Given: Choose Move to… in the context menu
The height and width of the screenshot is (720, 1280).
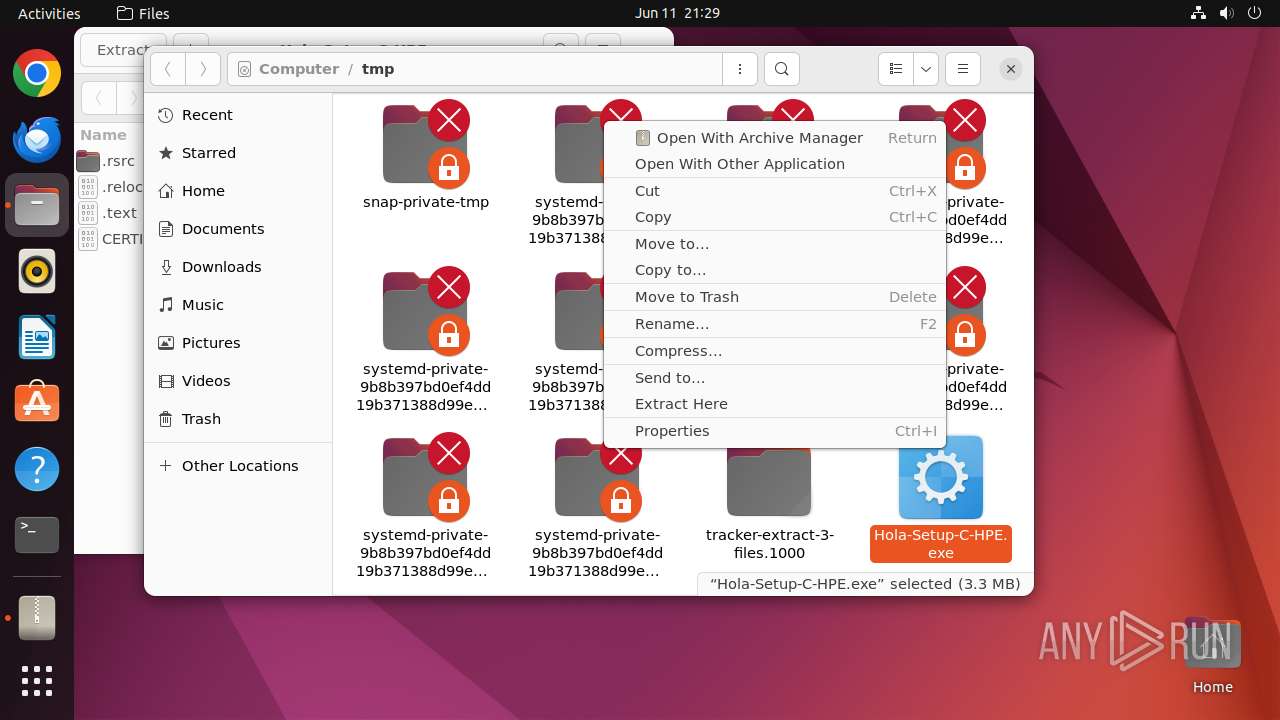Looking at the screenshot, I should [x=775, y=244].
